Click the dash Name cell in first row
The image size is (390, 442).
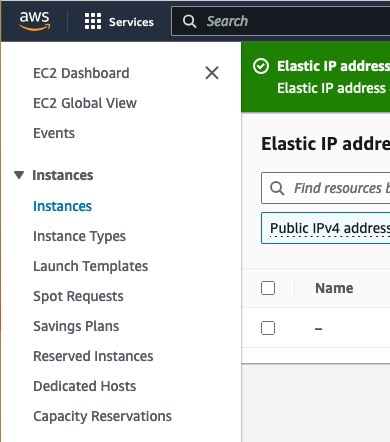318,329
